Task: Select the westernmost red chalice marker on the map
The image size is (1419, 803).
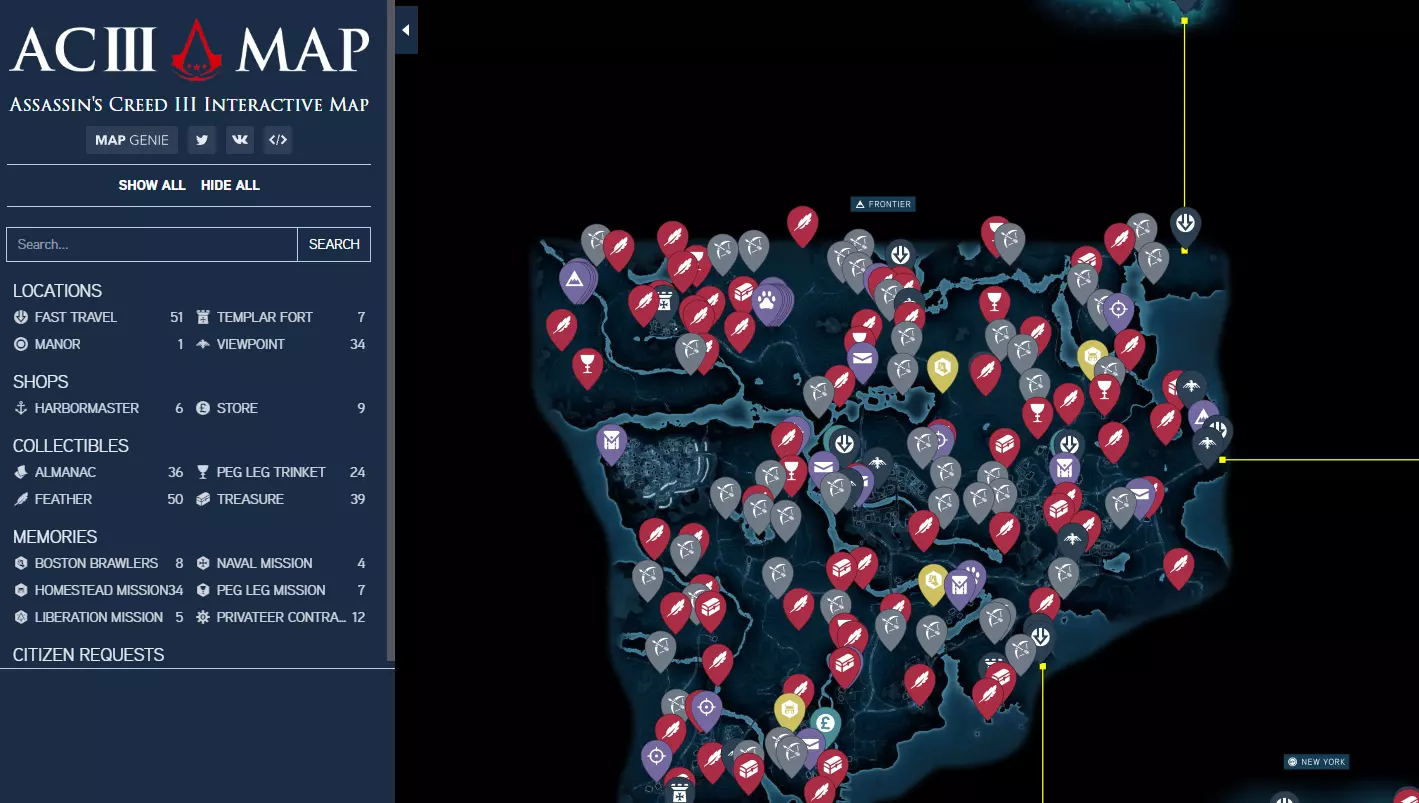Action: tap(587, 366)
